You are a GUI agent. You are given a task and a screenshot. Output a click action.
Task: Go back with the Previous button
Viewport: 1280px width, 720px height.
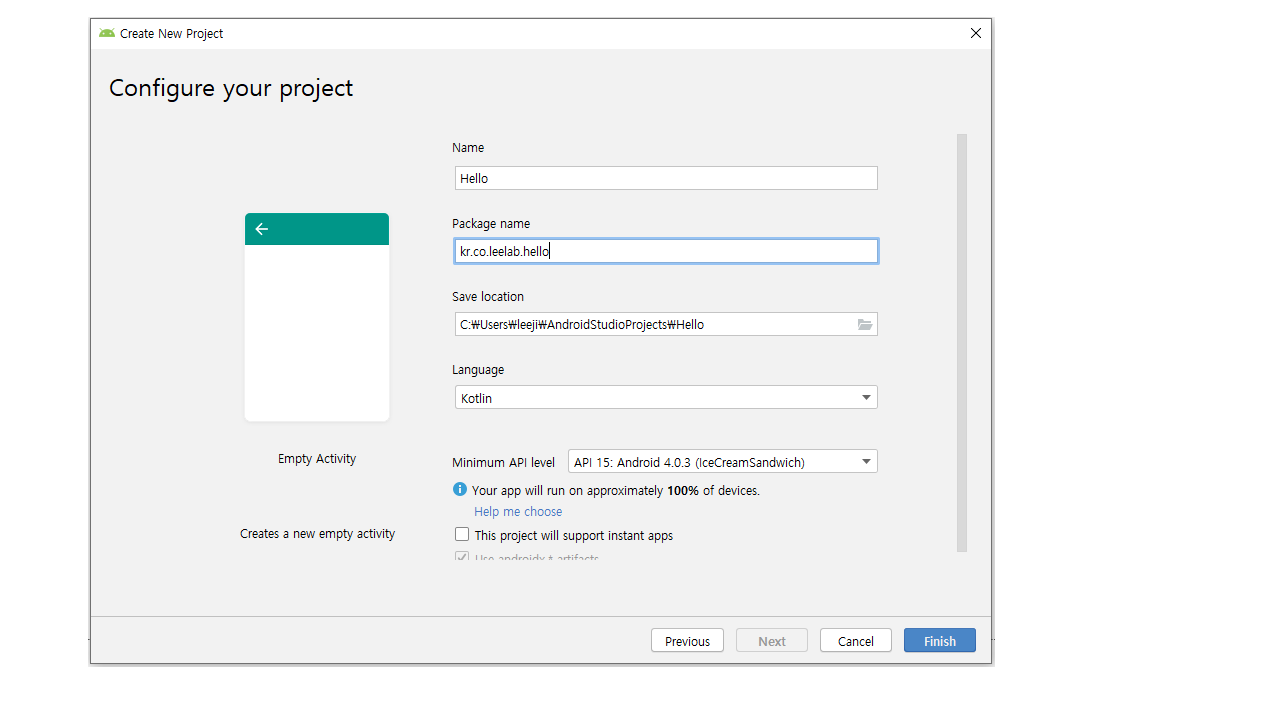coord(687,641)
